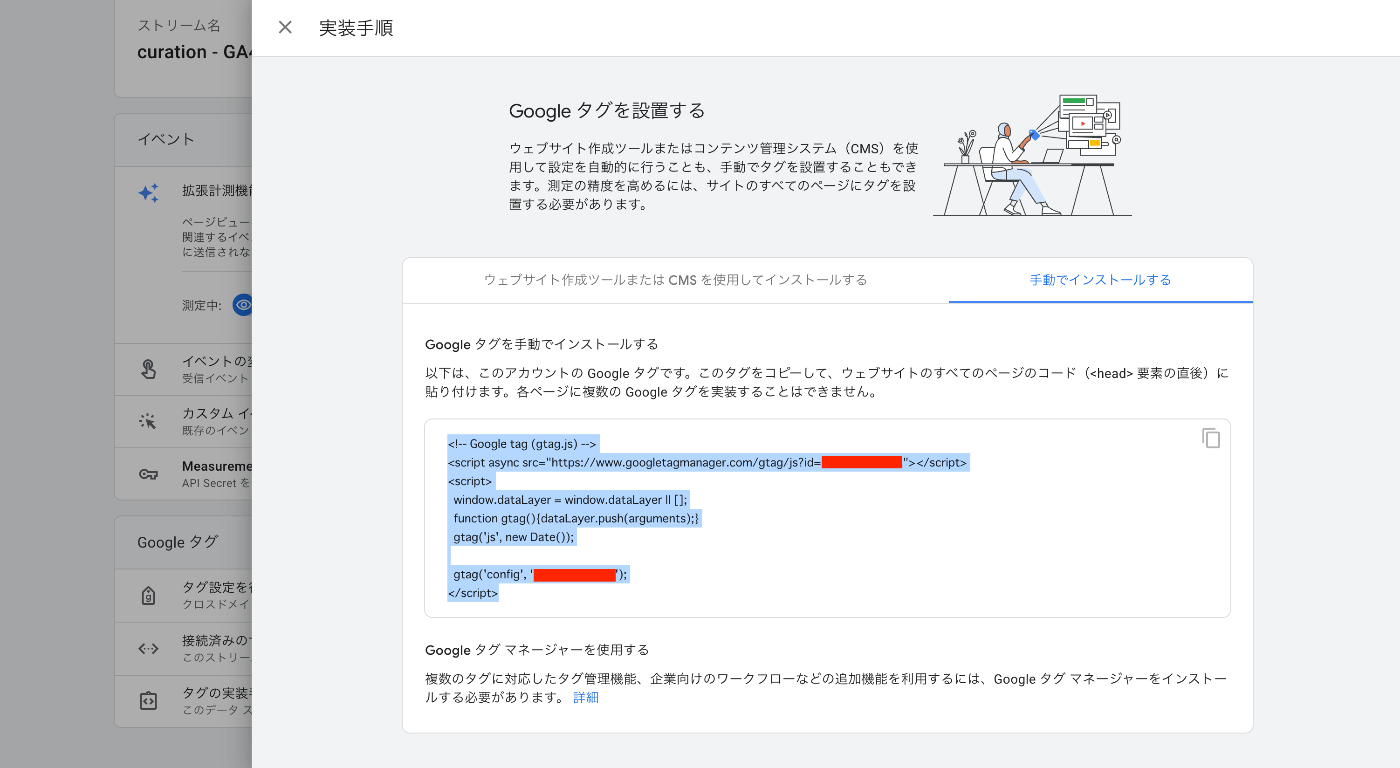The image size is (1400, 768).
Task: Switch to 手動でインストールする tab
Action: [x=1100, y=280]
